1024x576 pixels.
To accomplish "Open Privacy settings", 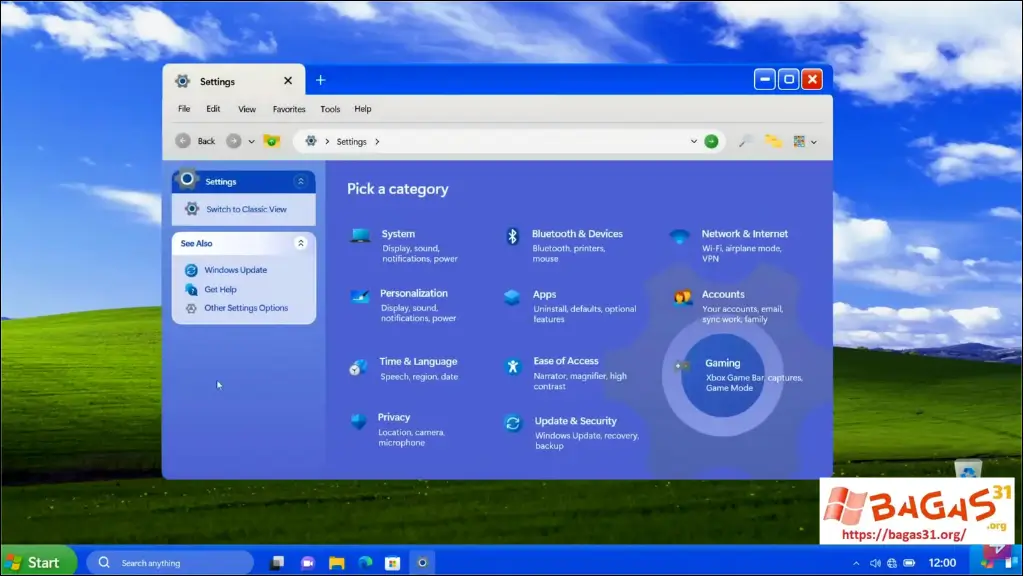I will pyautogui.click(x=394, y=425).
